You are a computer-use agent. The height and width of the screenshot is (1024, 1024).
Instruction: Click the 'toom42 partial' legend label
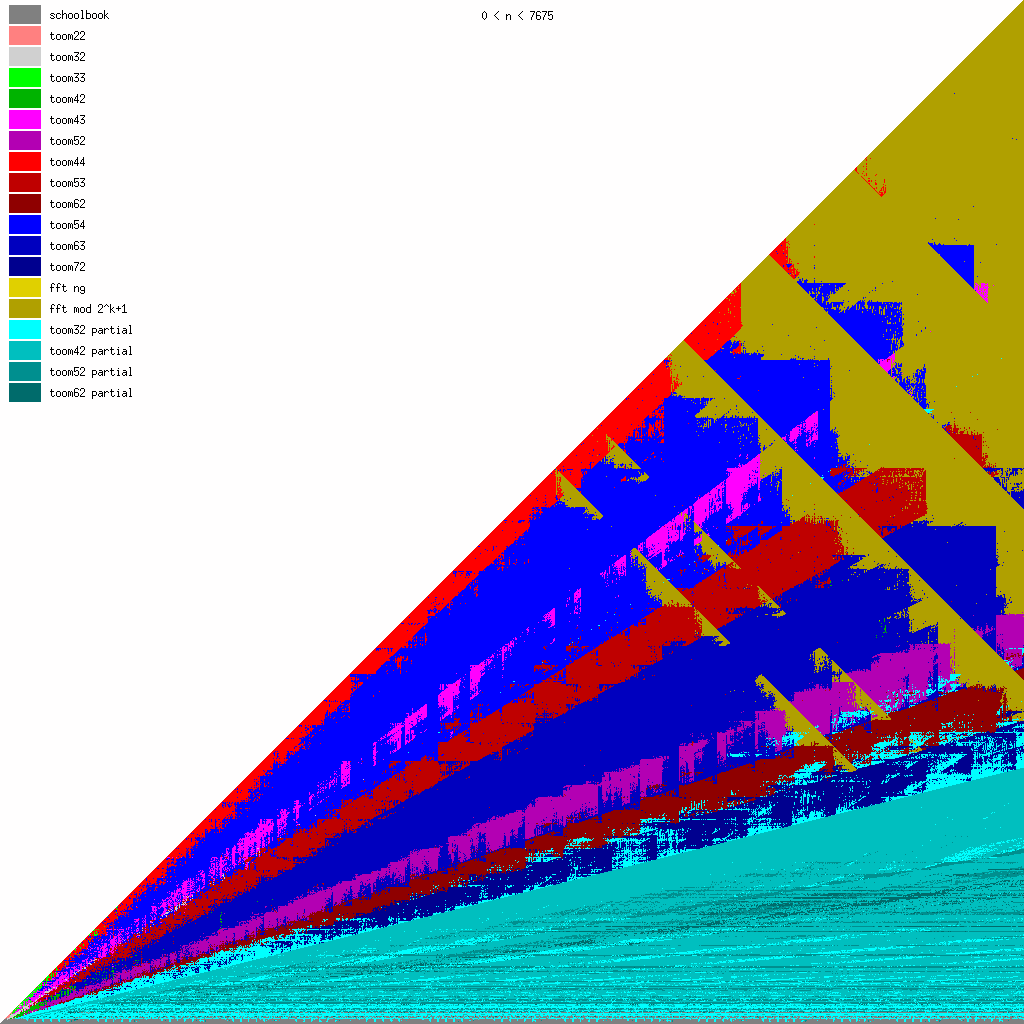[x=91, y=351]
